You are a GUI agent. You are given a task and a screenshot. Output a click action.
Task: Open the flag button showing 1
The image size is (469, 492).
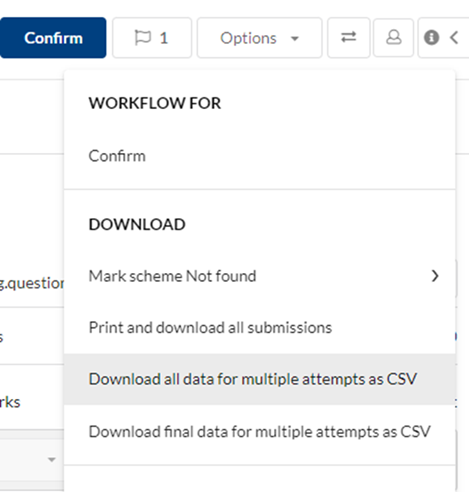click(152, 38)
